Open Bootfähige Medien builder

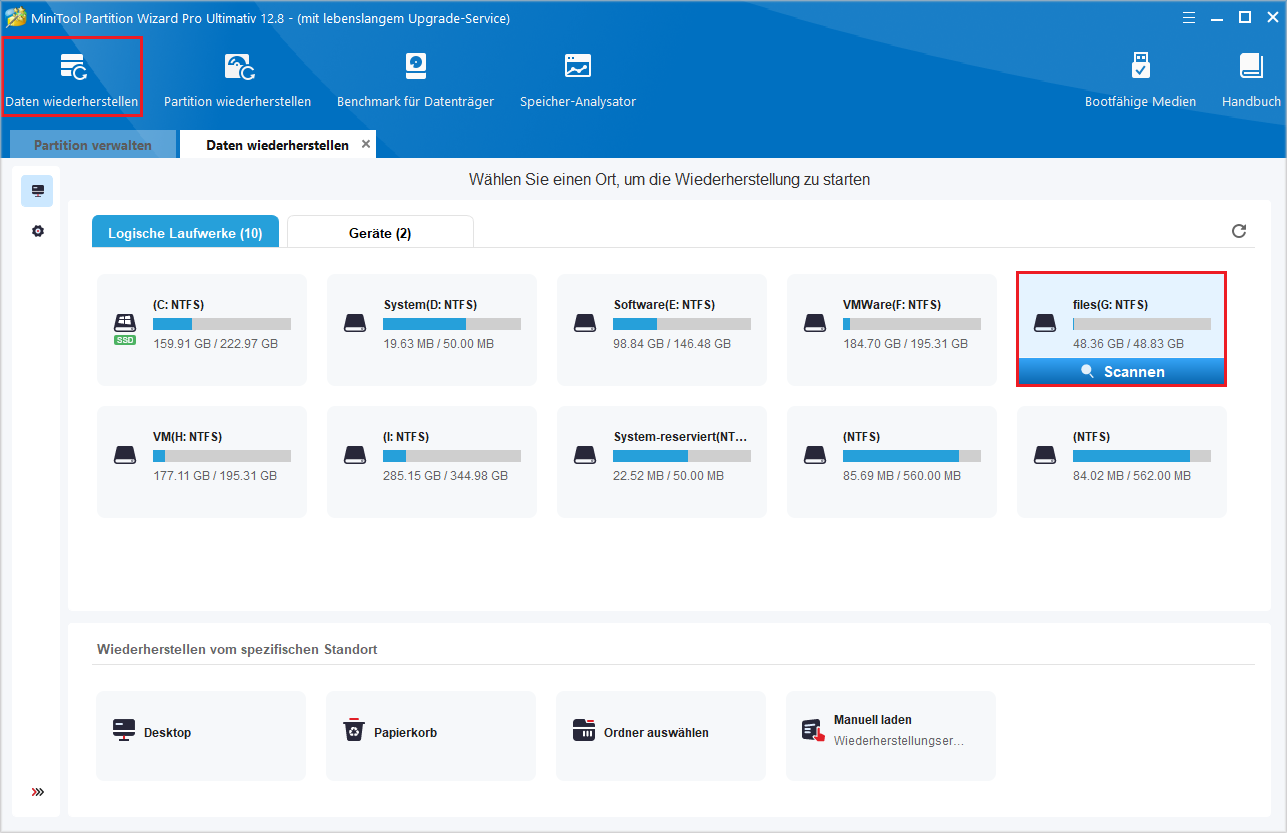1140,80
